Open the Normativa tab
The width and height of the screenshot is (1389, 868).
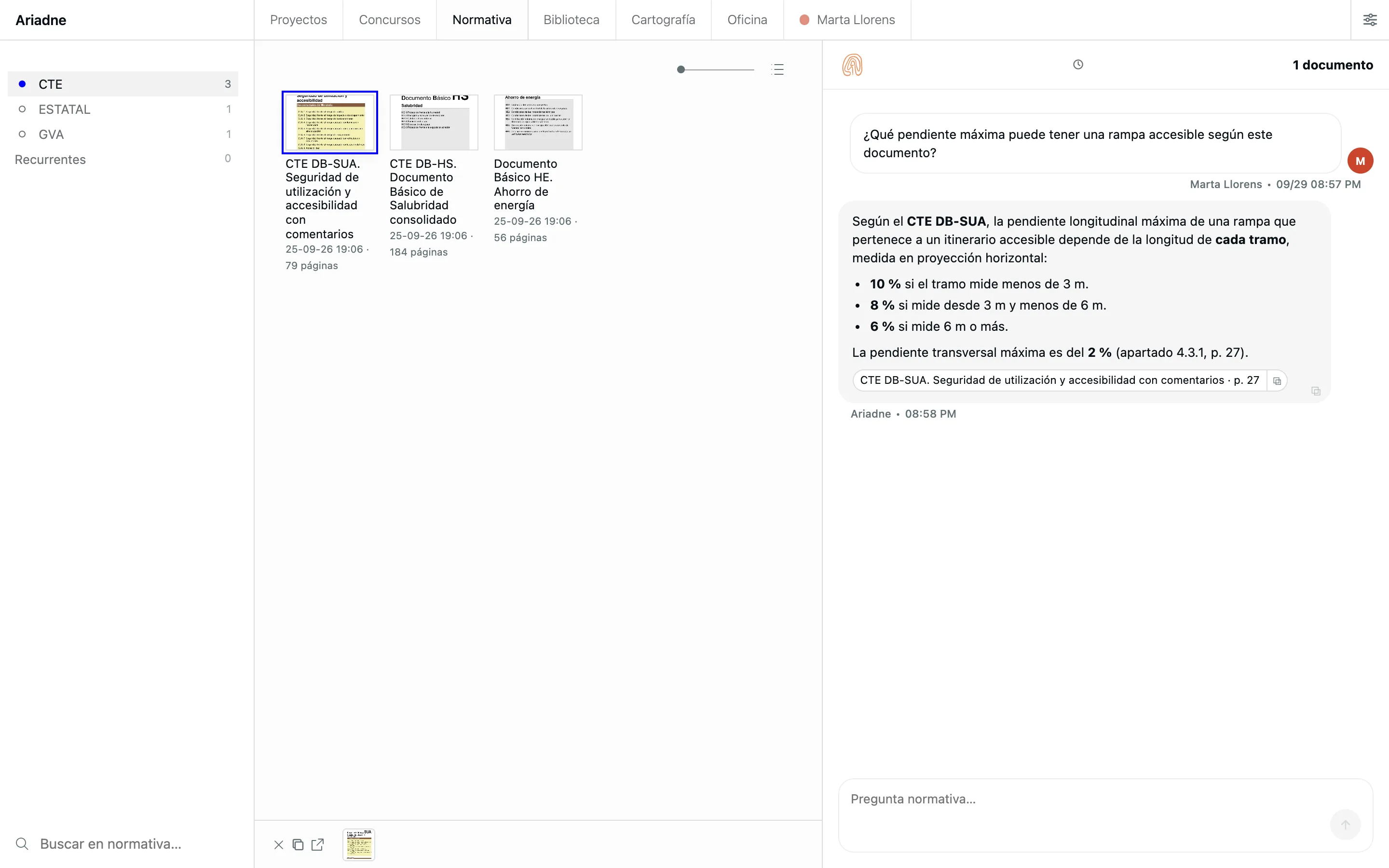(482, 20)
